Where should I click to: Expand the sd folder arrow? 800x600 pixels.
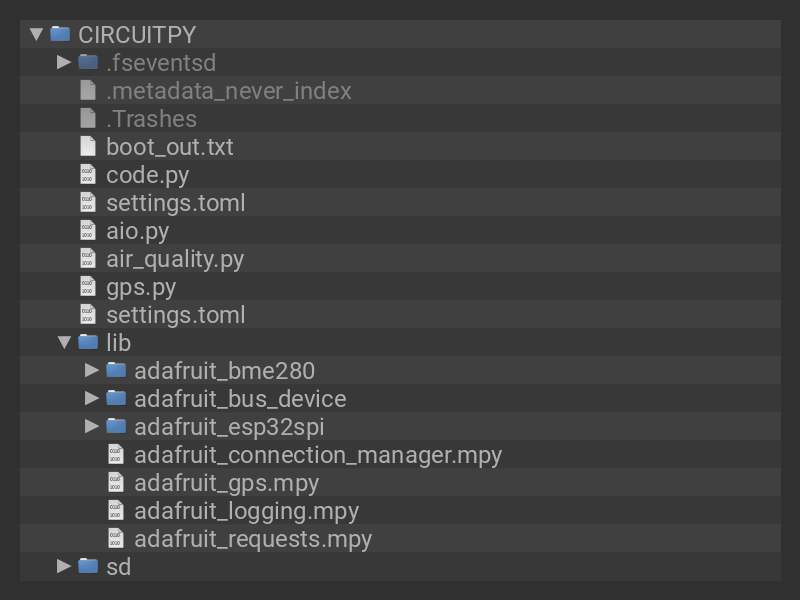[65, 567]
